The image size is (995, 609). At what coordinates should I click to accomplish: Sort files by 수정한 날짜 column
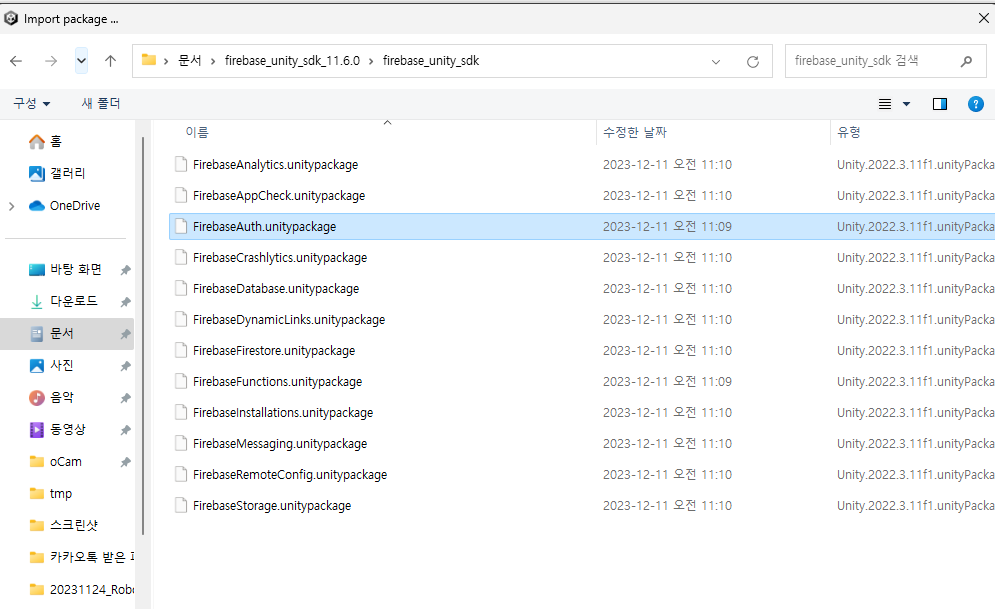click(635, 132)
